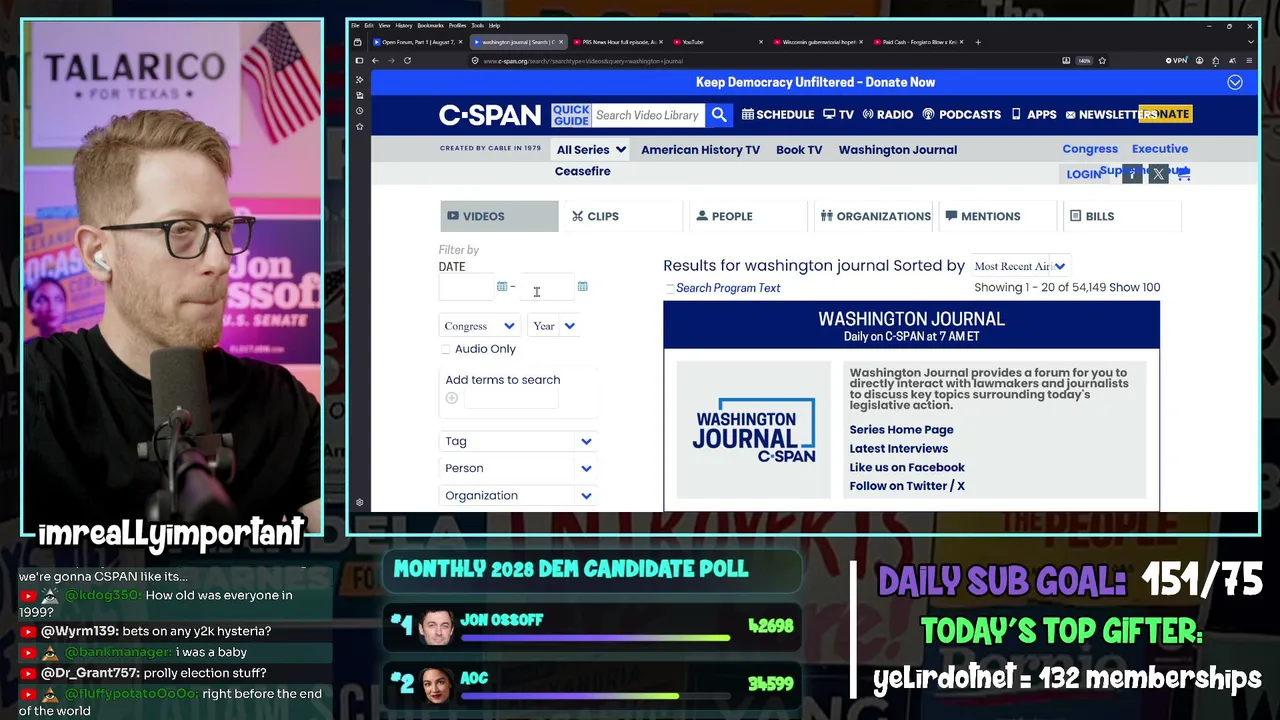Click the Login button
1280x720 pixels.
(1083, 175)
